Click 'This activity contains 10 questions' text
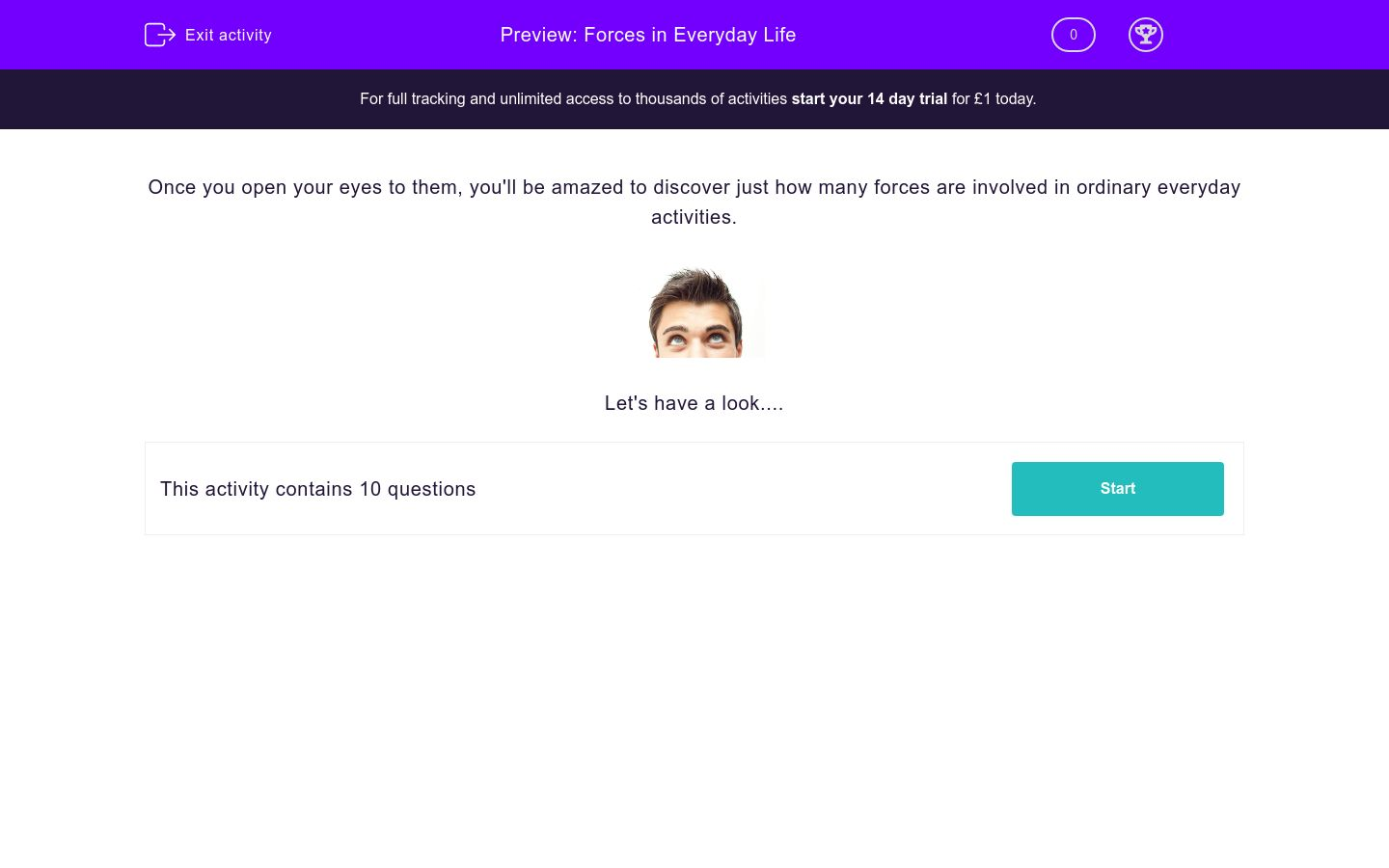Viewport: 1389px width, 868px height. (x=317, y=489)
